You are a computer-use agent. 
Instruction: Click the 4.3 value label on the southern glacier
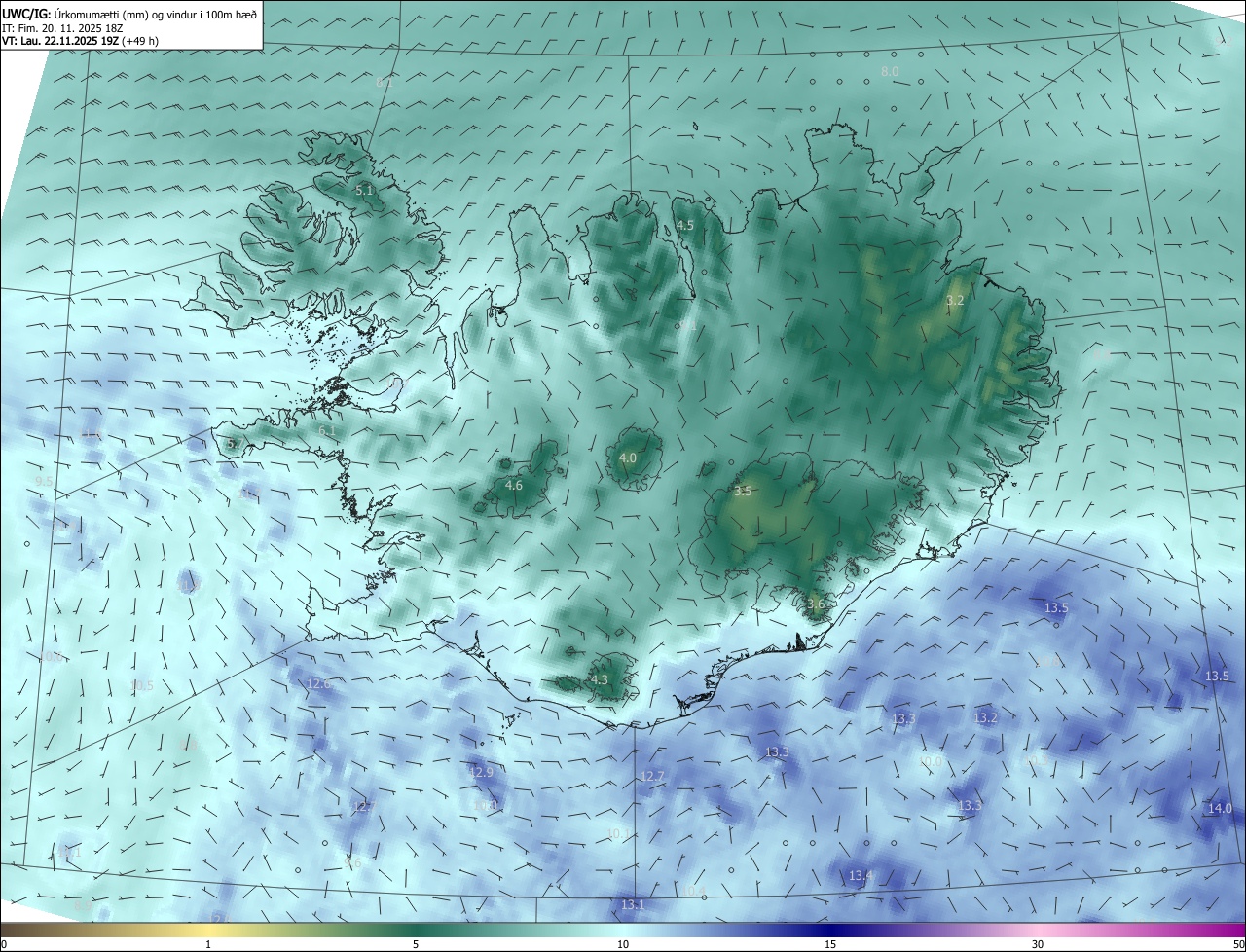pos(600,679)
